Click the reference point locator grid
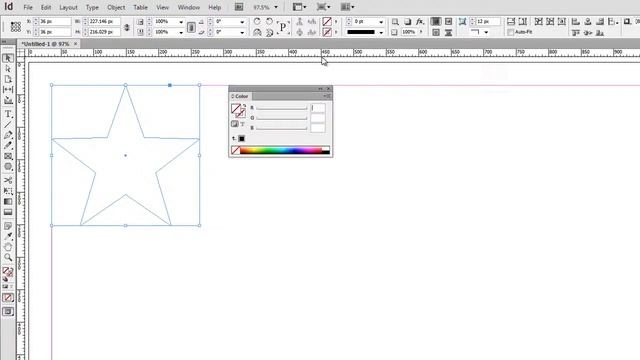 coord(16,27)
